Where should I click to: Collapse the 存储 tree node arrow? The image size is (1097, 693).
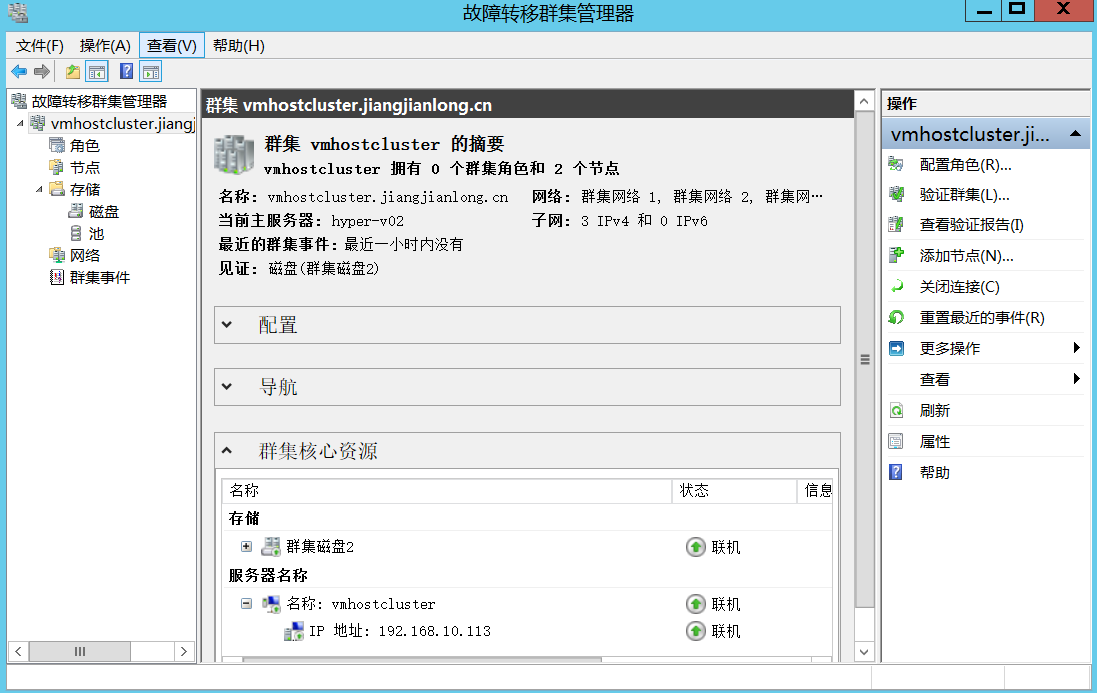point(39,190)
